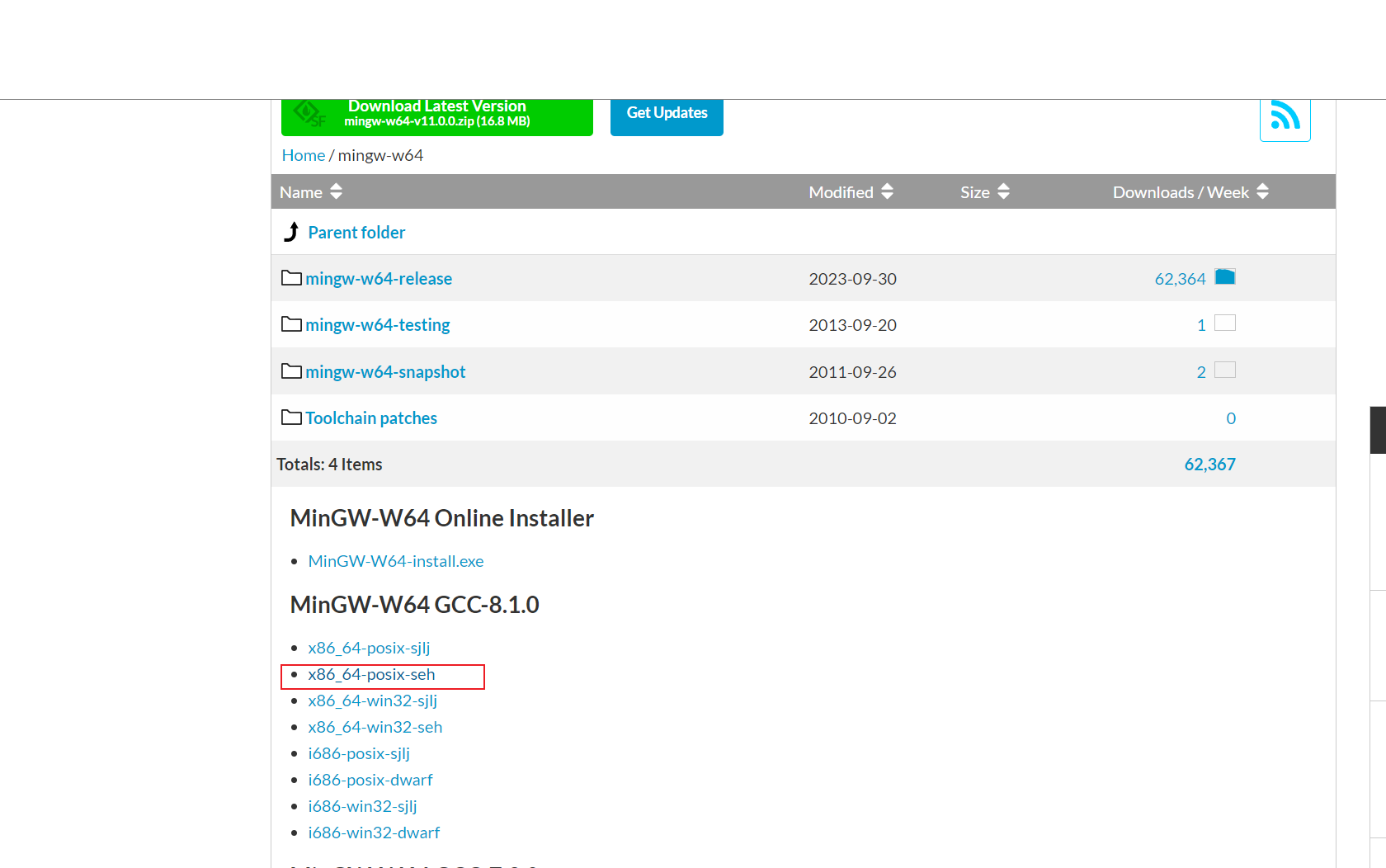Click Totals: 4 Items text
The width and height of the screenshot is (1386, 868).
click(x=329, y=465)
